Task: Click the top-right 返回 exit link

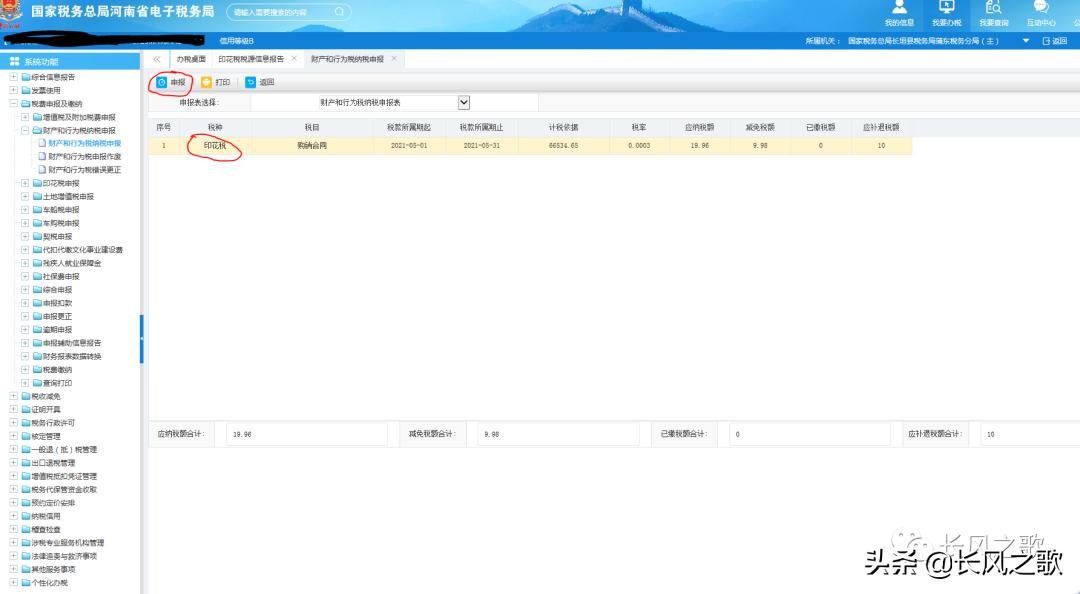Action: [x=1055, y=41]
